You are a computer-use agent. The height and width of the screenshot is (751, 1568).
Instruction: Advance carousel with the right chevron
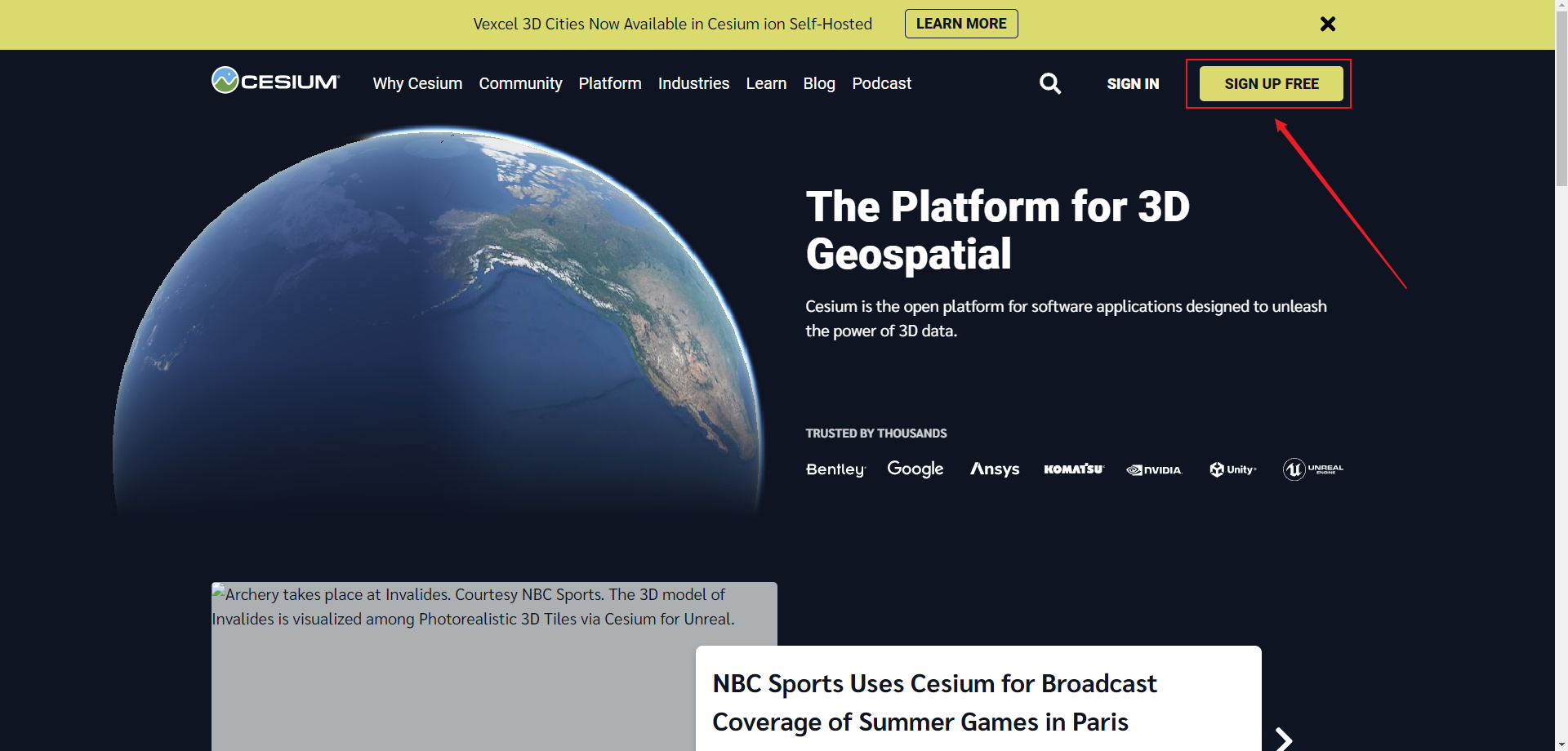click(1284, 739)
